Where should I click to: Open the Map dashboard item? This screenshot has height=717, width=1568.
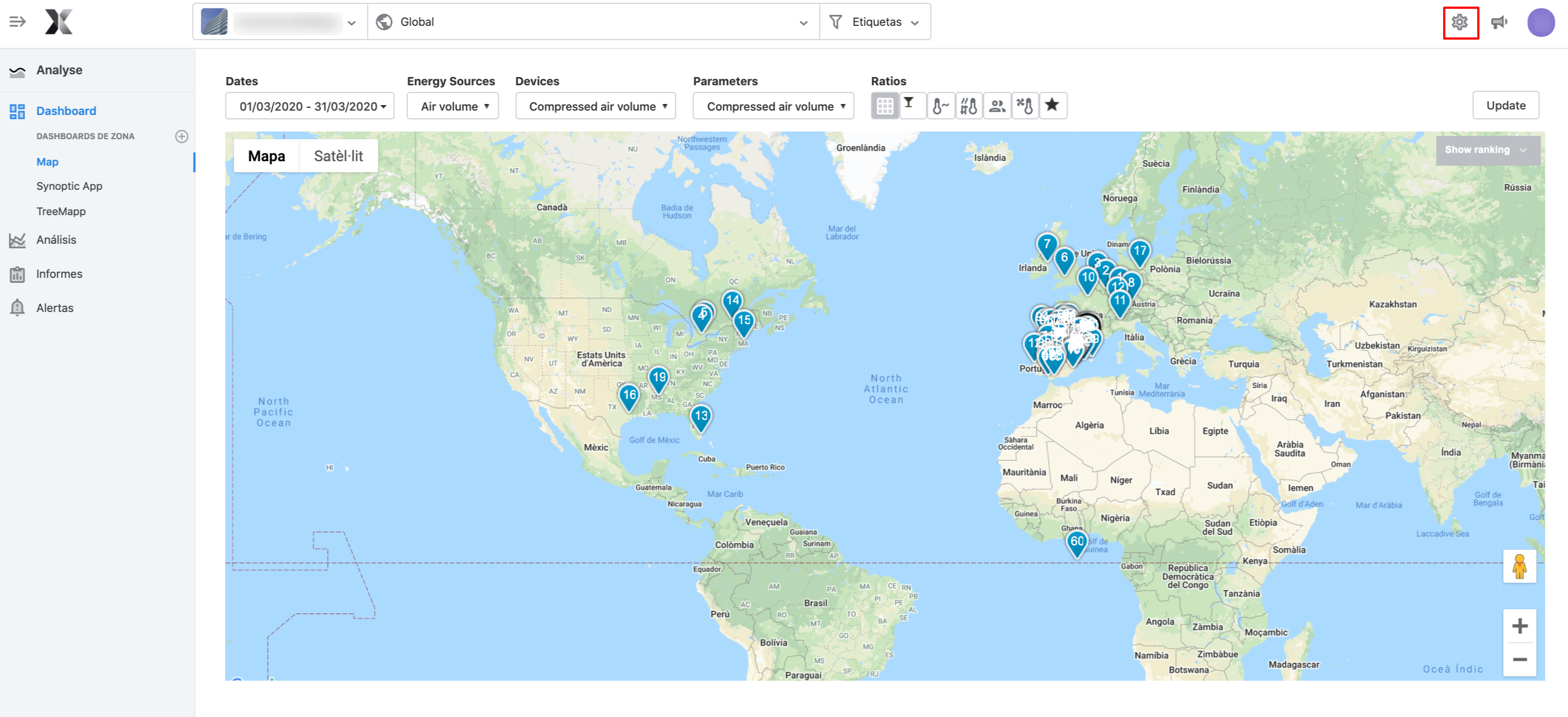(47, 162)
